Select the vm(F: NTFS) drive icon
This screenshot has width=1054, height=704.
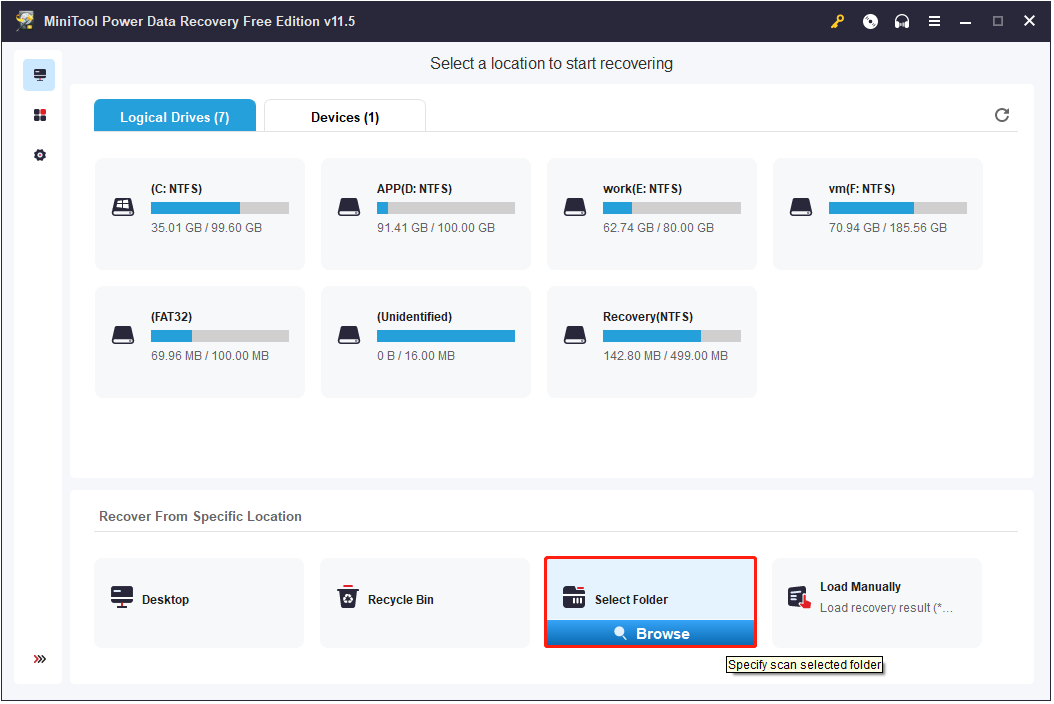pyautogui.click(x=801, y=207)
